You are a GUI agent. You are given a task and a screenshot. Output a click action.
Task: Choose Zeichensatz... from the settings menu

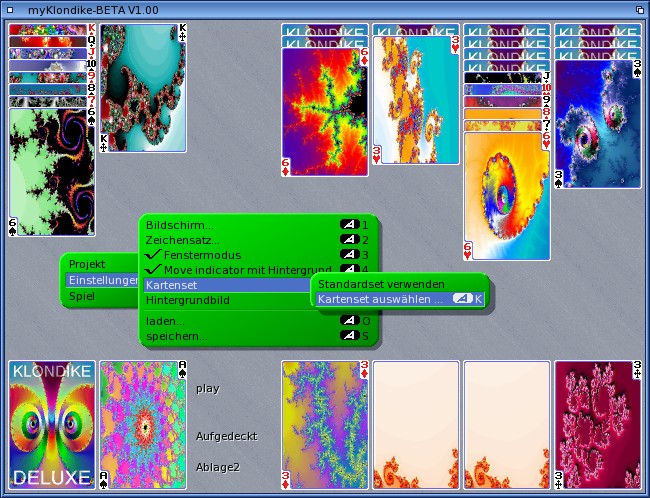(x=257, y=240)
